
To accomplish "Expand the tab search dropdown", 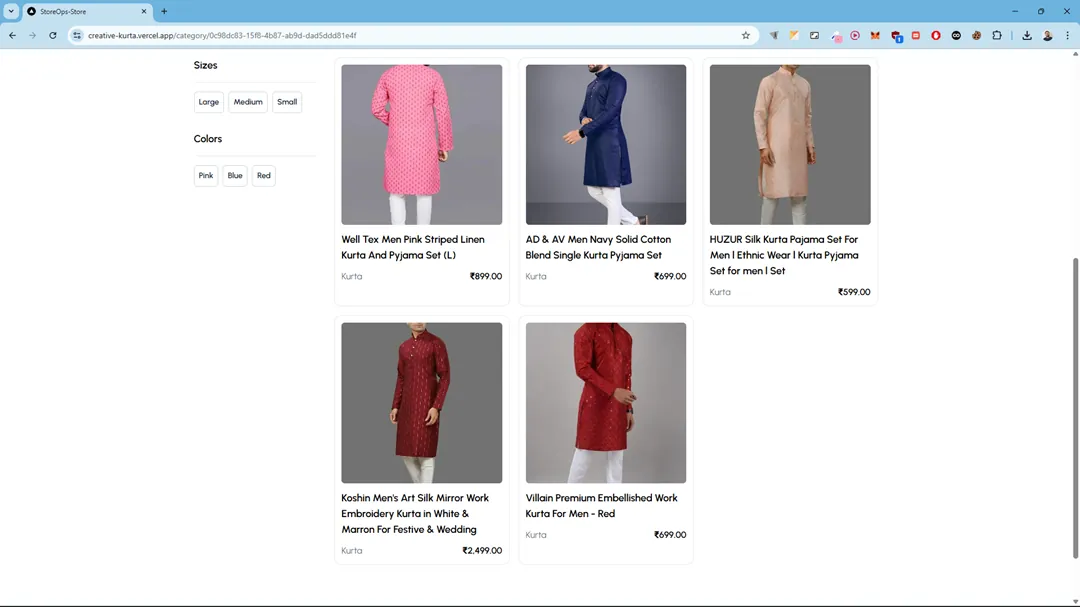I will [11, 11].
